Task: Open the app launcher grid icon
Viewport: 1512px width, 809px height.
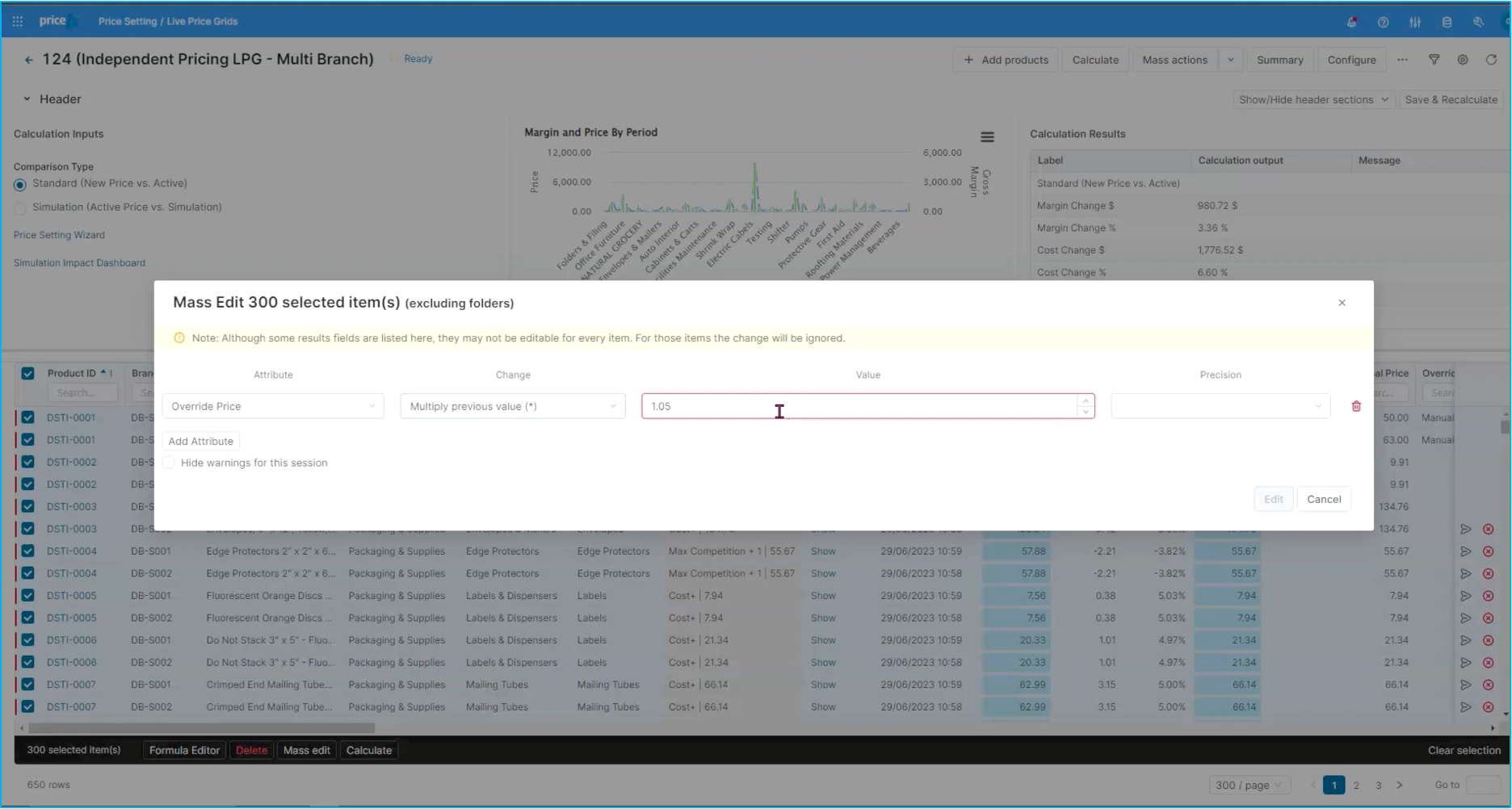Action: [x=17, y=21]
